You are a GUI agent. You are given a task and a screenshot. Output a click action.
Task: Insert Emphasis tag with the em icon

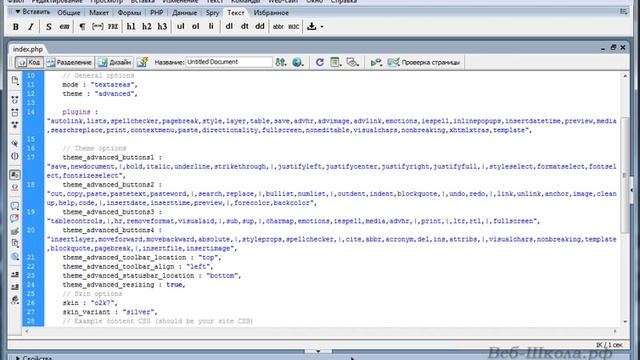click(x=64, y=27)
